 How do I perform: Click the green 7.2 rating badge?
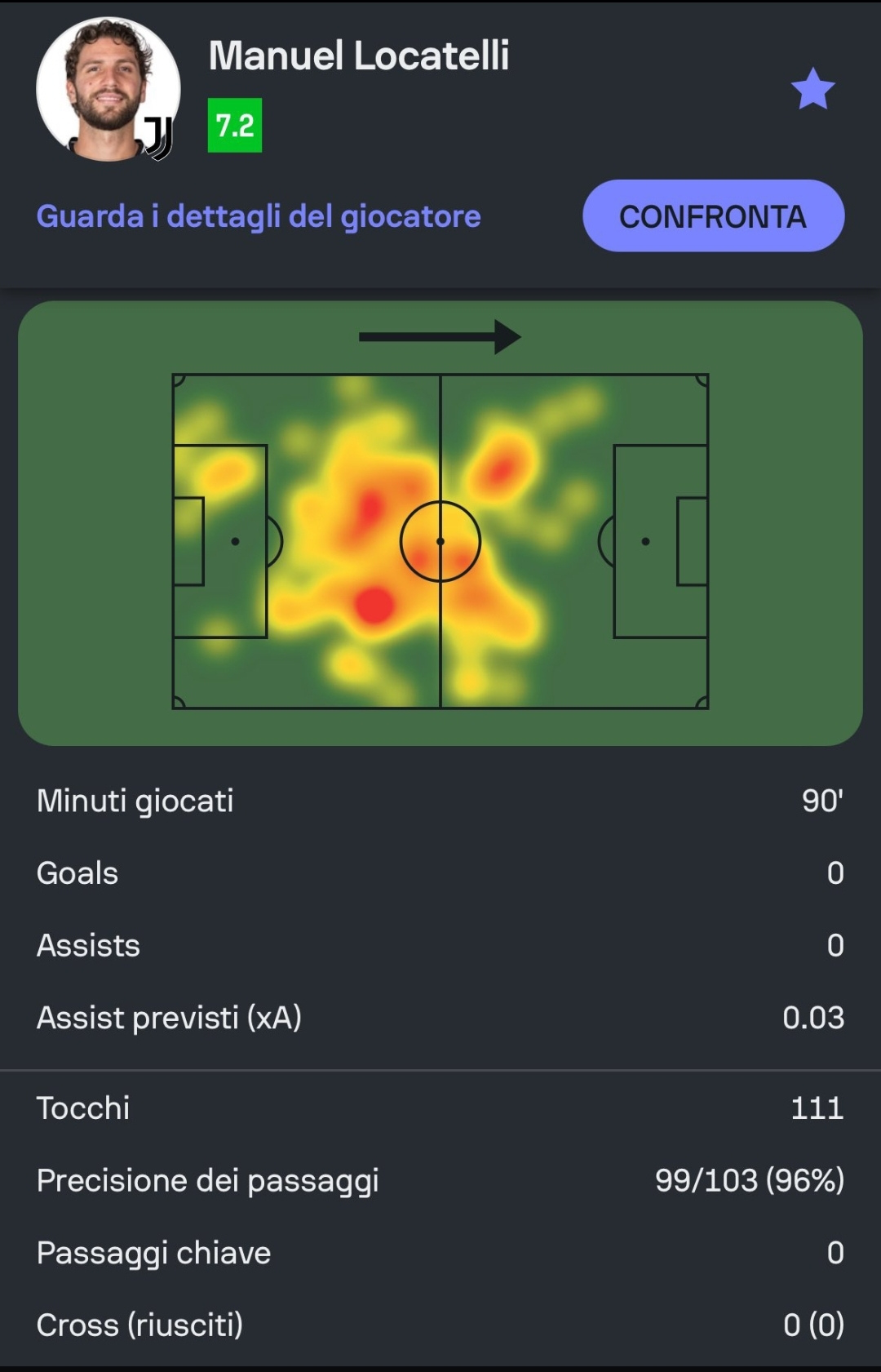[235, 126]
